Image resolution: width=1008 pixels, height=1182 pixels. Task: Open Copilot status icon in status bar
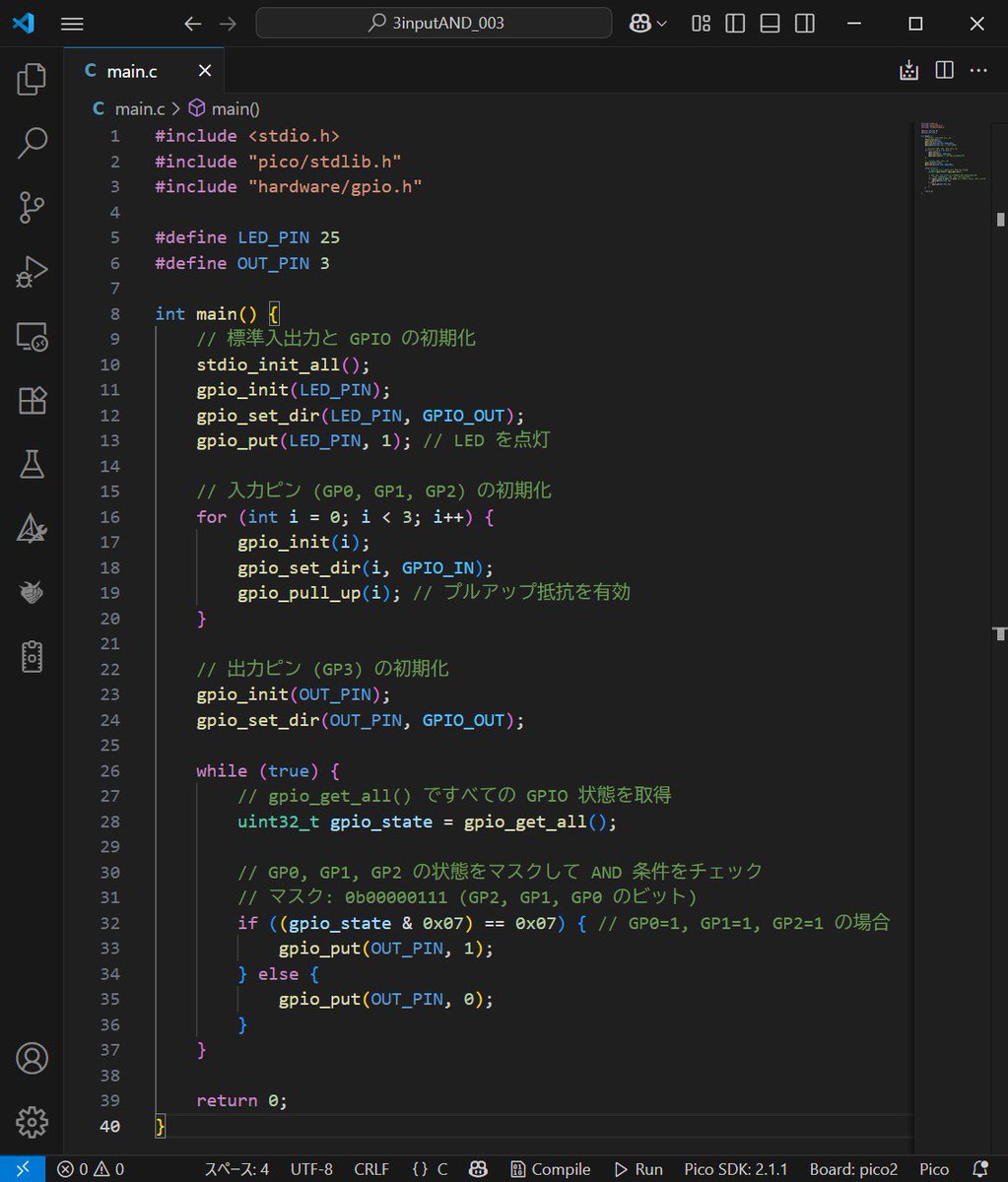[x=478, y=1169]
